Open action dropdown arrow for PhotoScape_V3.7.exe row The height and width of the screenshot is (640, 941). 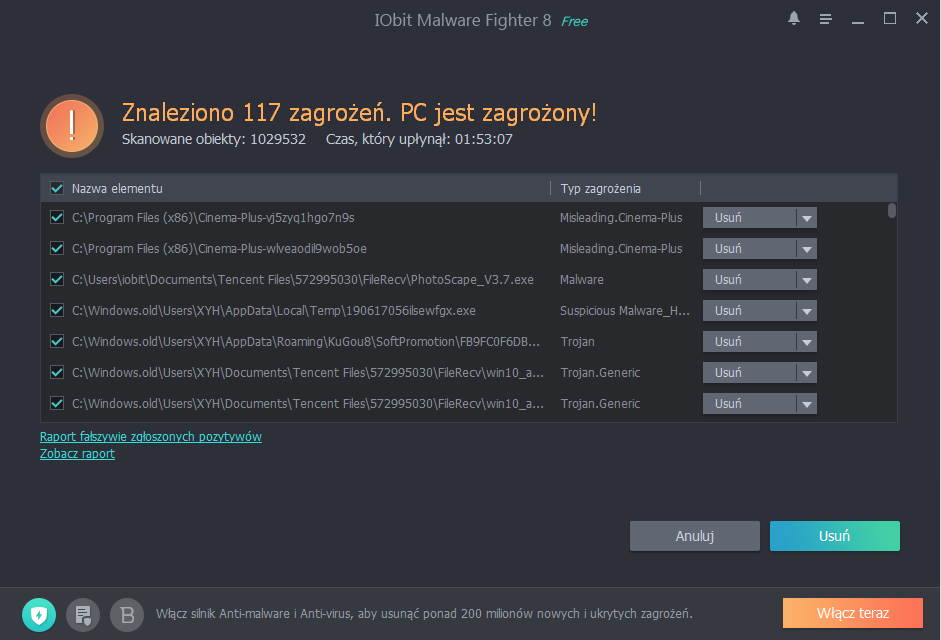[807, 280]
